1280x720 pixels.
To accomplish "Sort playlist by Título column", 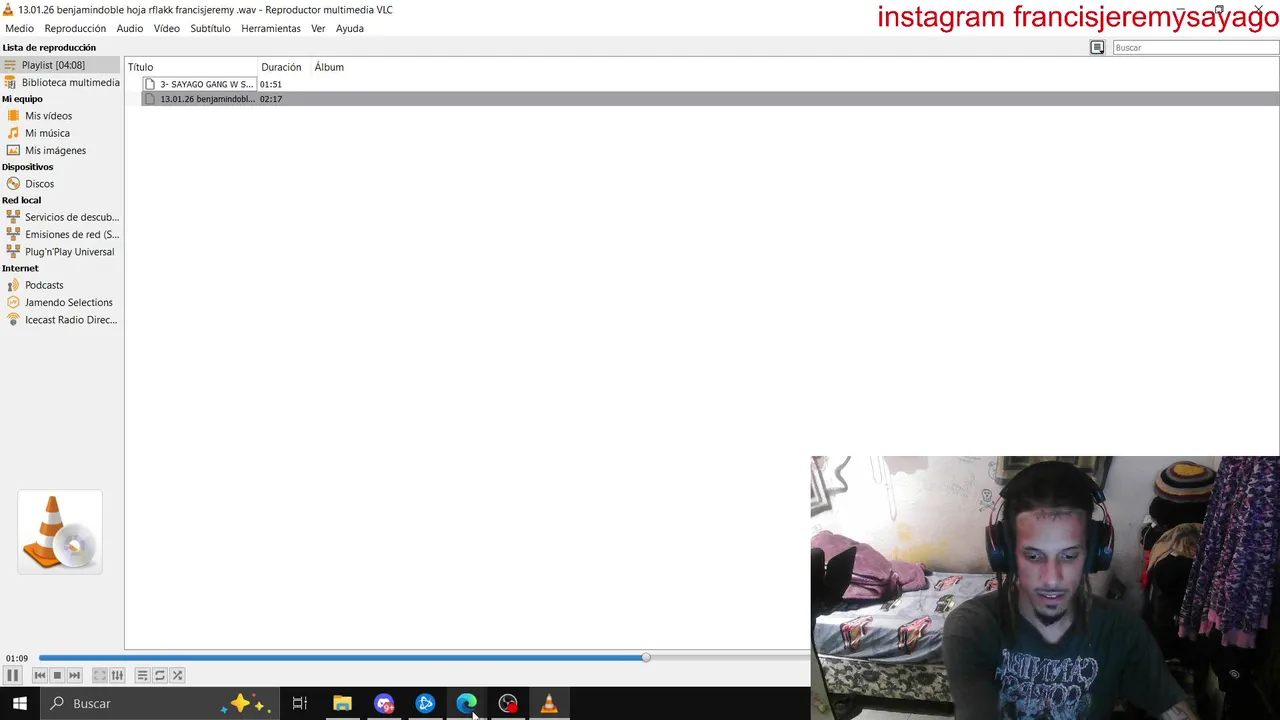I will tap(191, 67).
